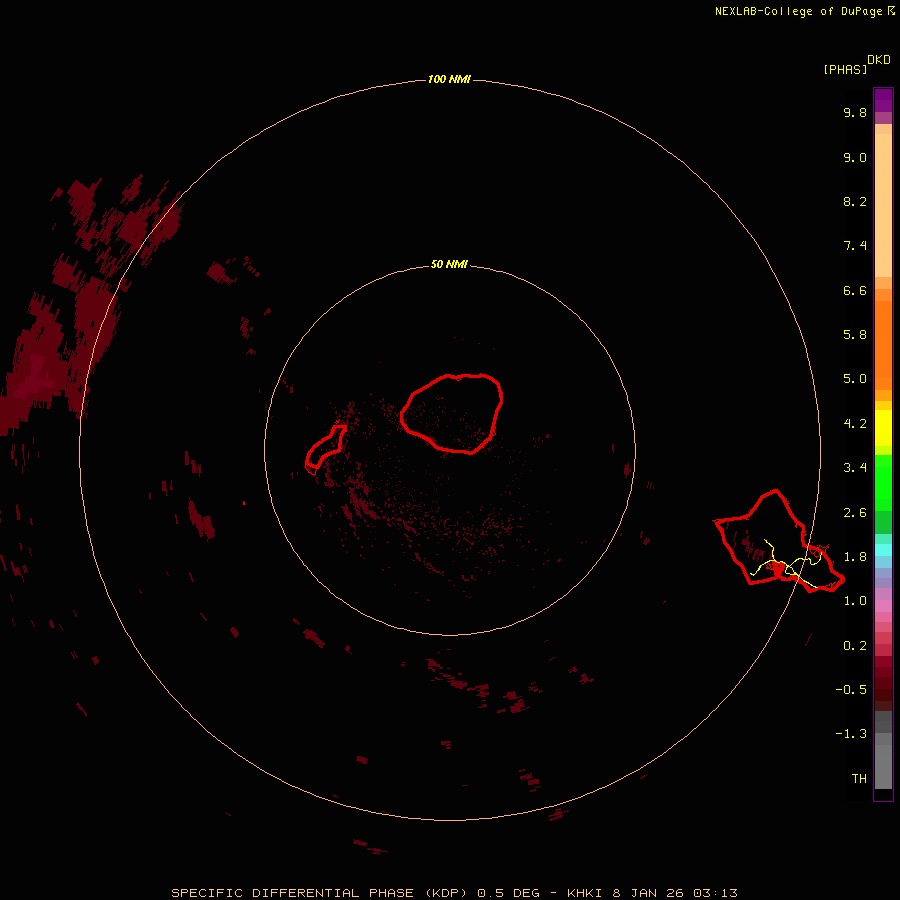Click the red island outline with yellow roads

(x=778, y=541)
